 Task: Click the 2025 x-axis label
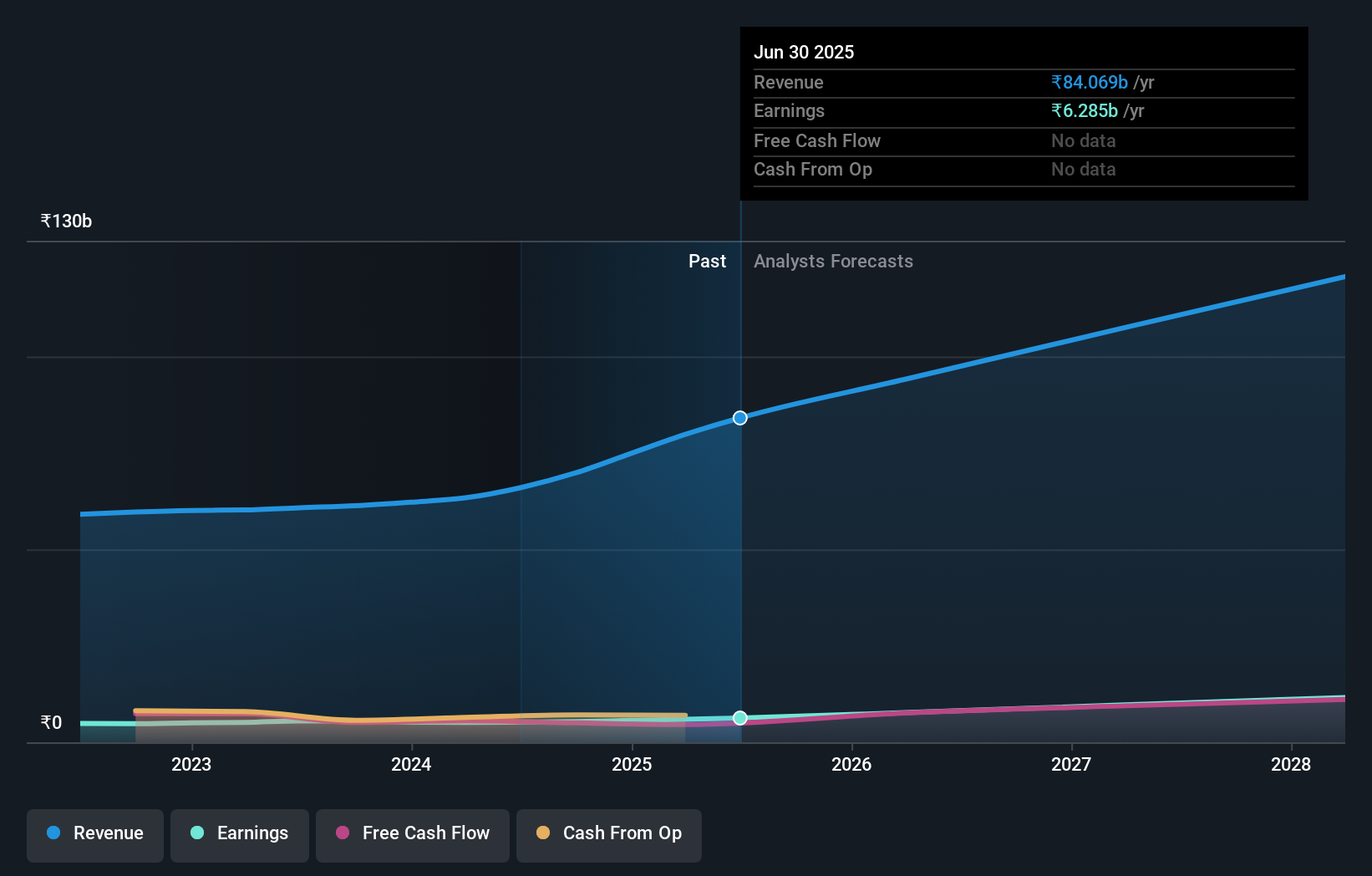click(x=632, y=764)
